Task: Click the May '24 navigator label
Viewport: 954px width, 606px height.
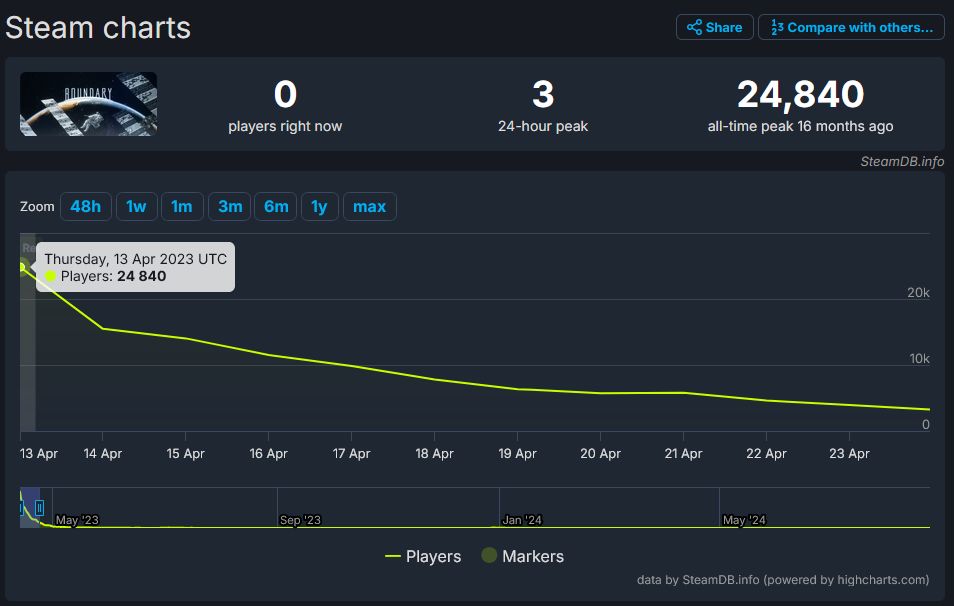Action: pyautogui.click(x=744, y=520)
